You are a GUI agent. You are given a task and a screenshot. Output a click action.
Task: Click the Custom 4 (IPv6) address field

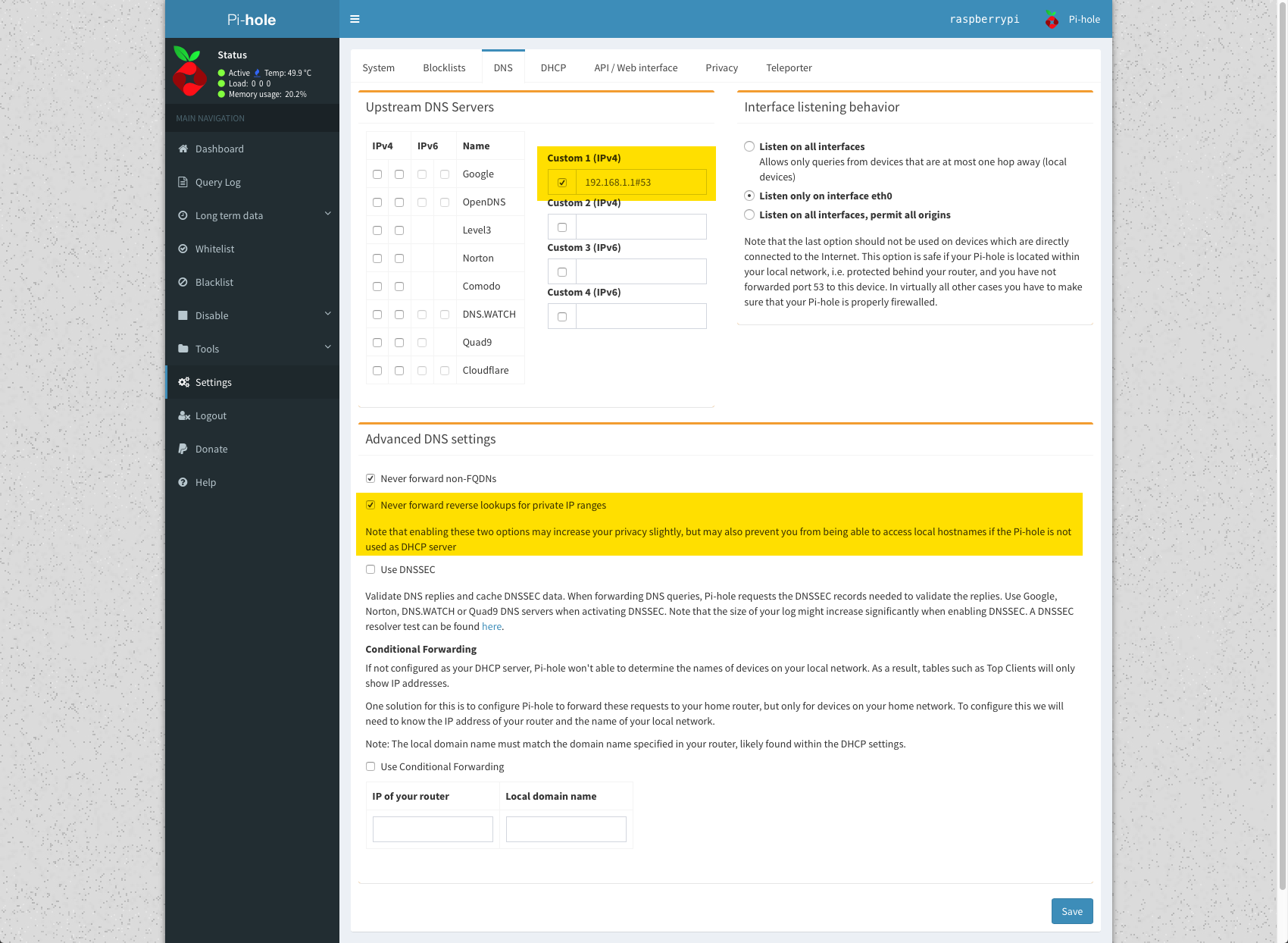641,316
